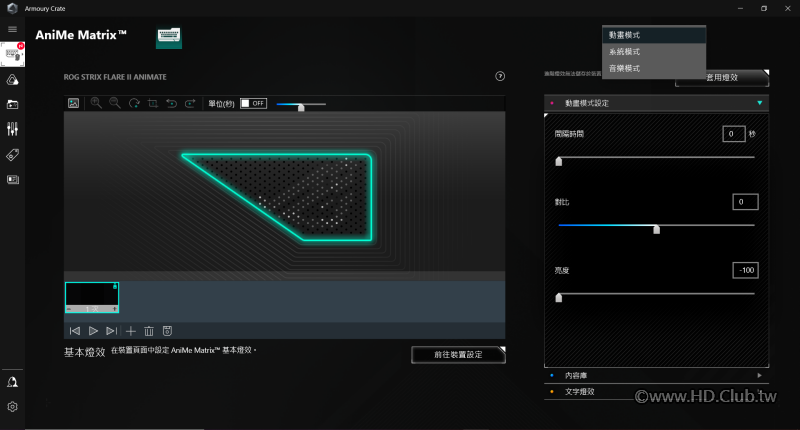
Task: Open the sliders tuning sidebar icon
Action: click(12, 129)
